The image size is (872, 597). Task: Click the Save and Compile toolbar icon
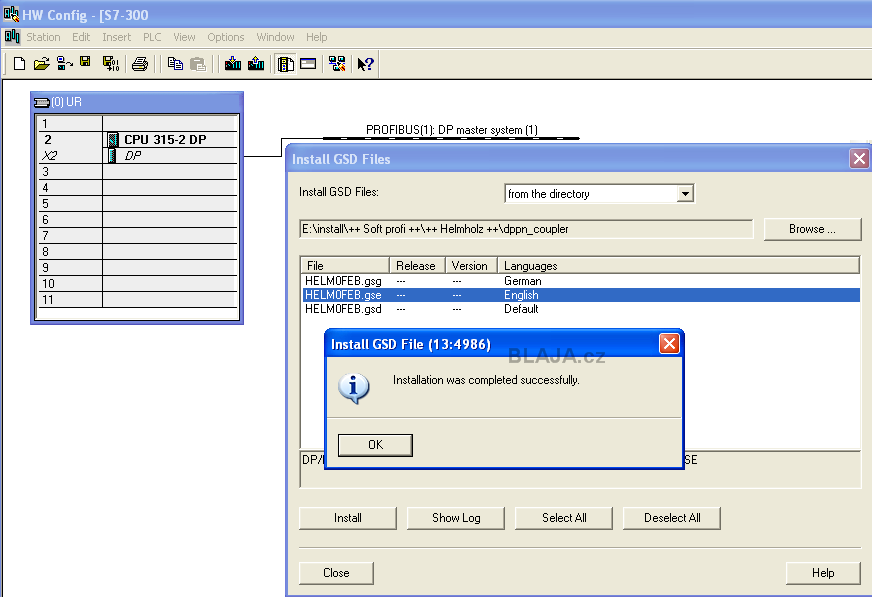(111, 64)
